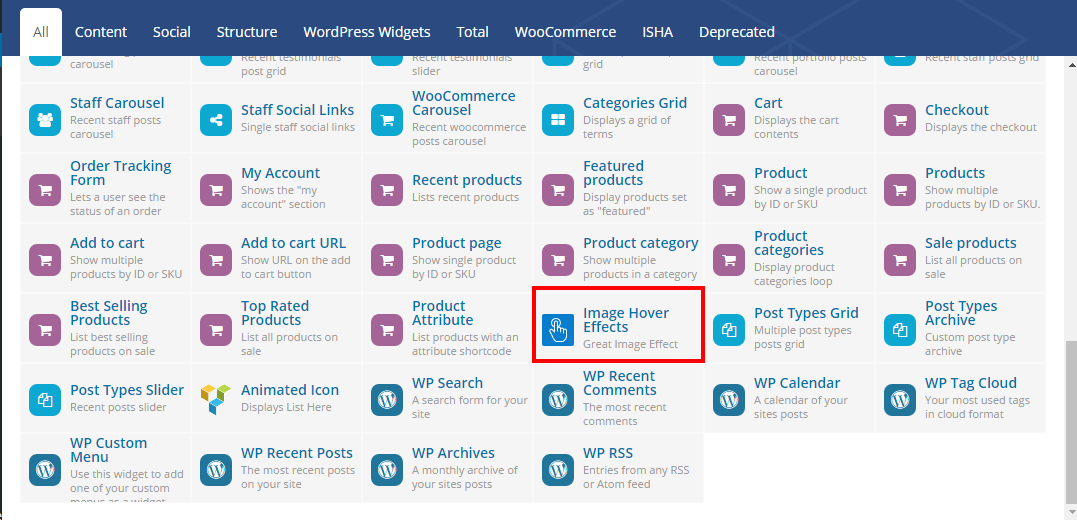Click the WP Custom Menu WordPress icon
Viewport: 1077px width, 520px height.
tap(45, 470)
